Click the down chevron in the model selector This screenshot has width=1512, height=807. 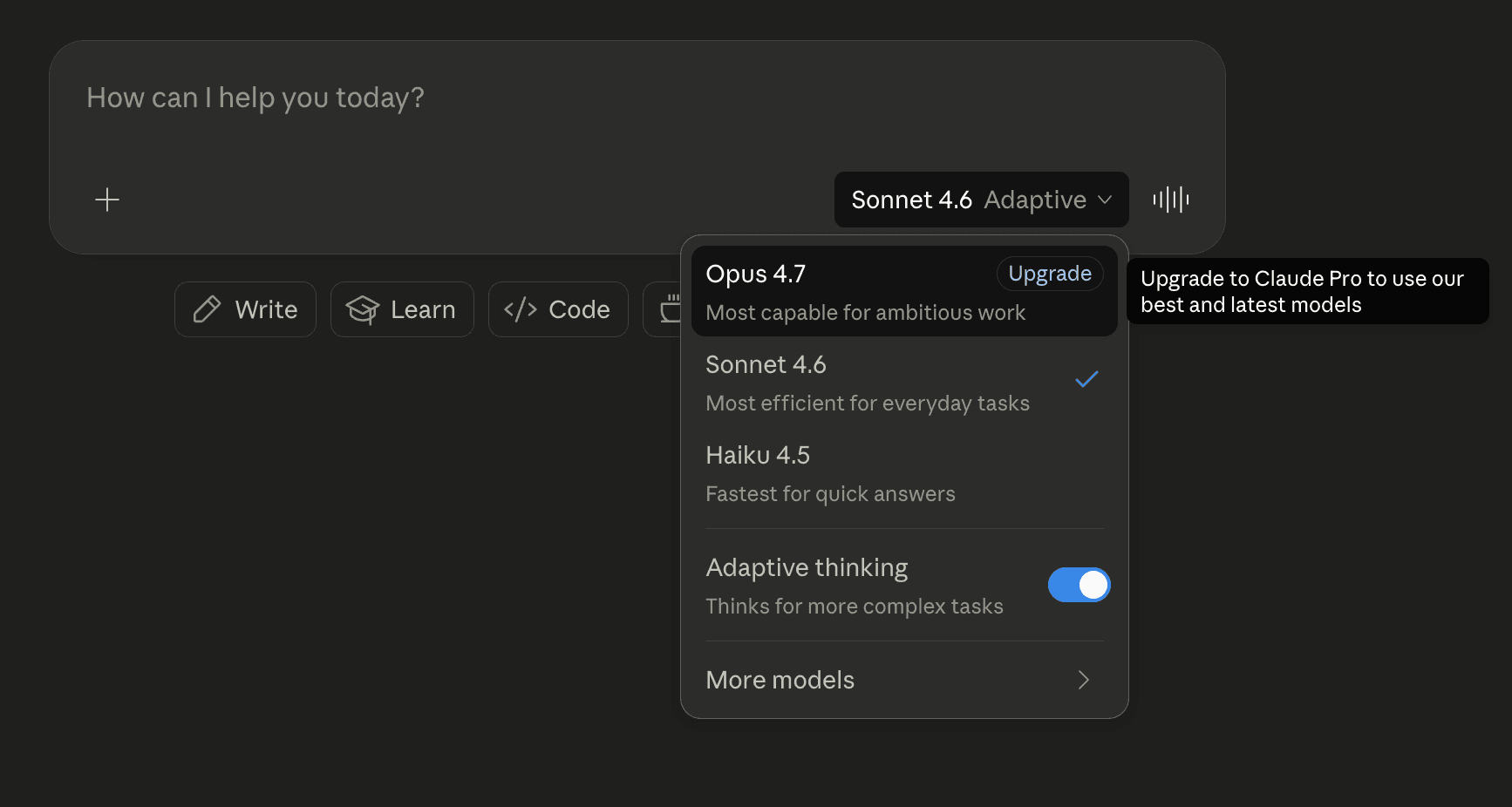[1105, 200]
